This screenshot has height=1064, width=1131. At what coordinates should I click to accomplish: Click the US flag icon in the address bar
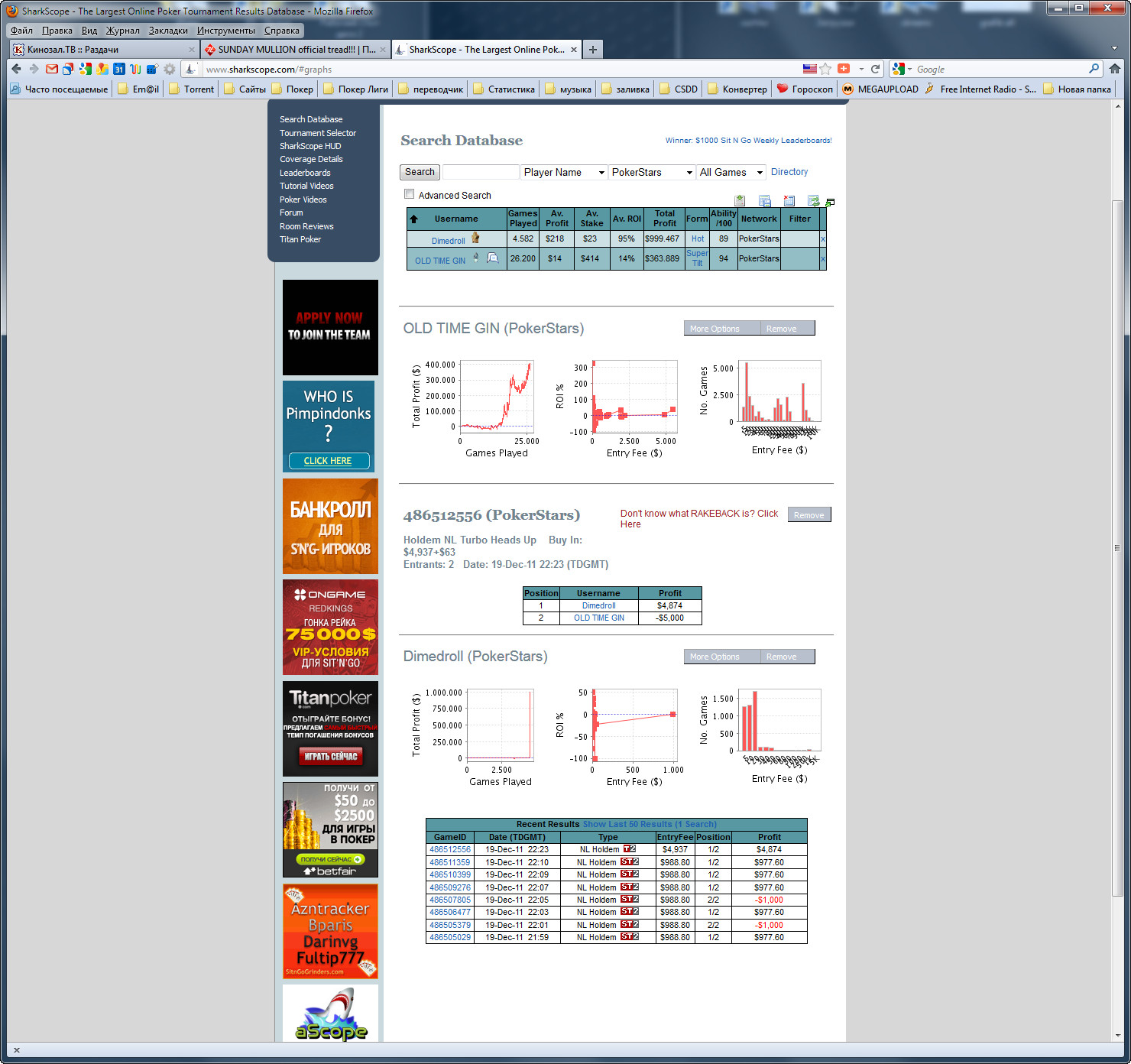809,69
